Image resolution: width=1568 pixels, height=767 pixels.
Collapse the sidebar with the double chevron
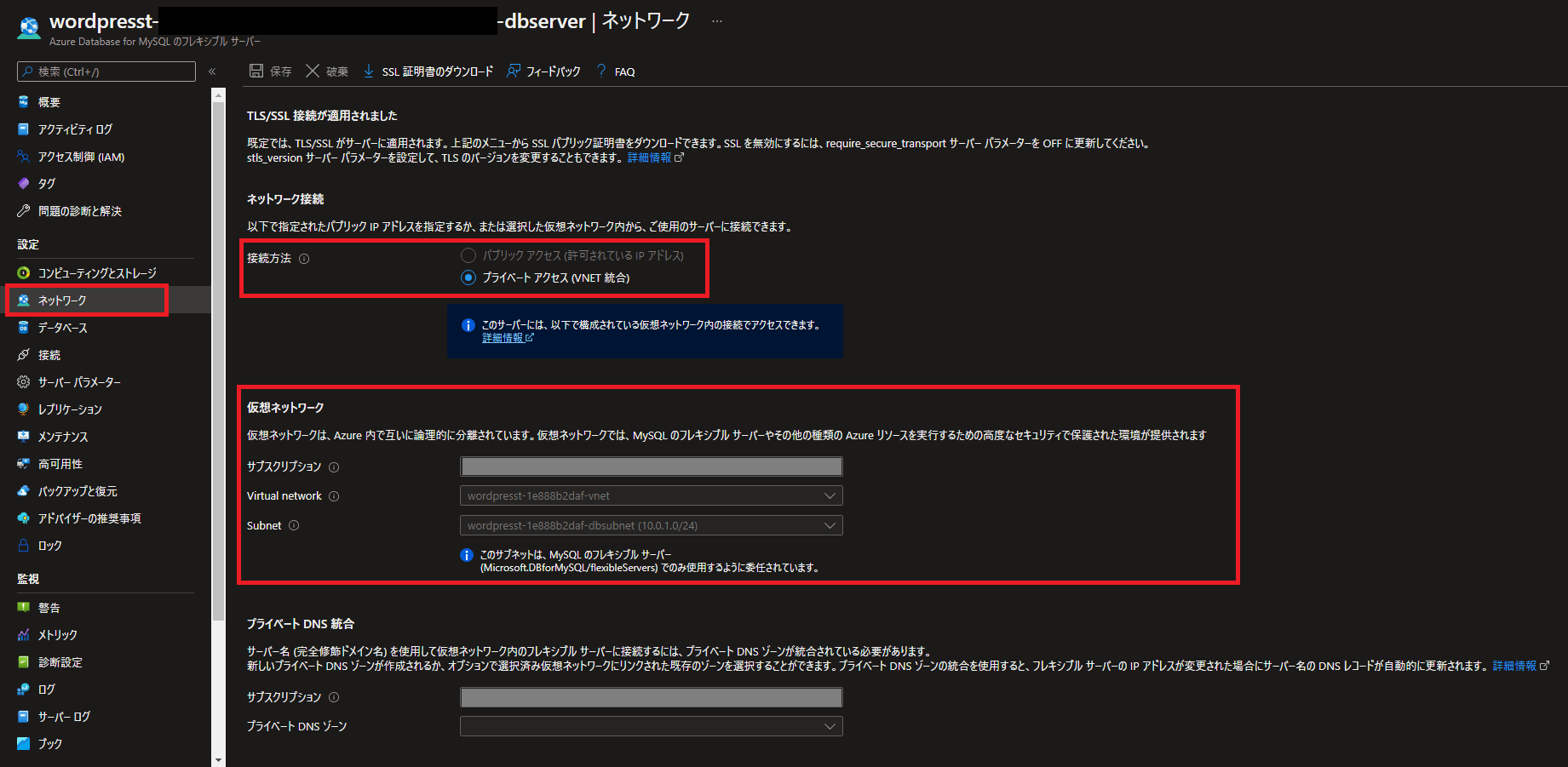(x=212, y=72)
